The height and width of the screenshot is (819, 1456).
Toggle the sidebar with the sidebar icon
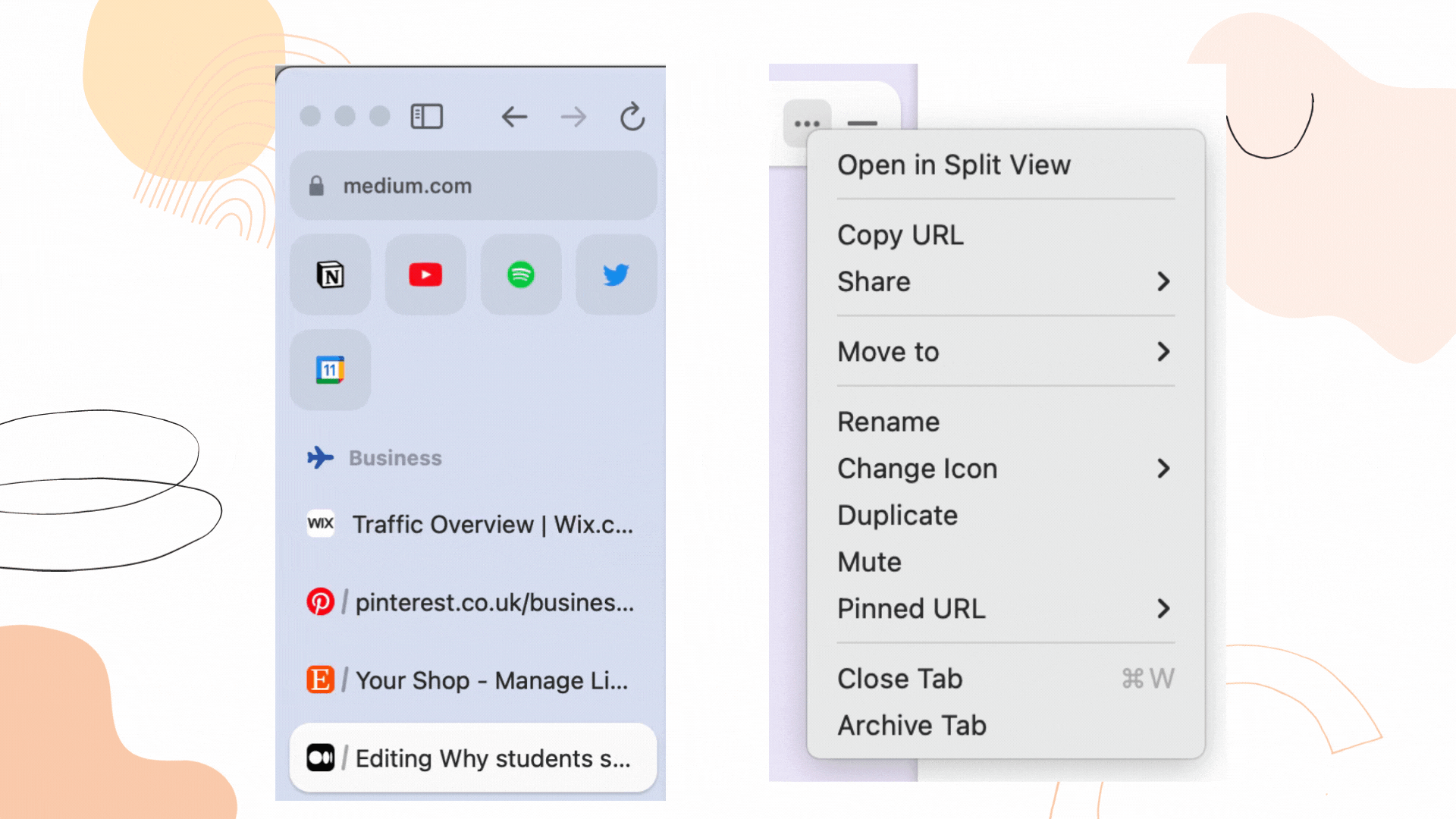tap(426, 116)
